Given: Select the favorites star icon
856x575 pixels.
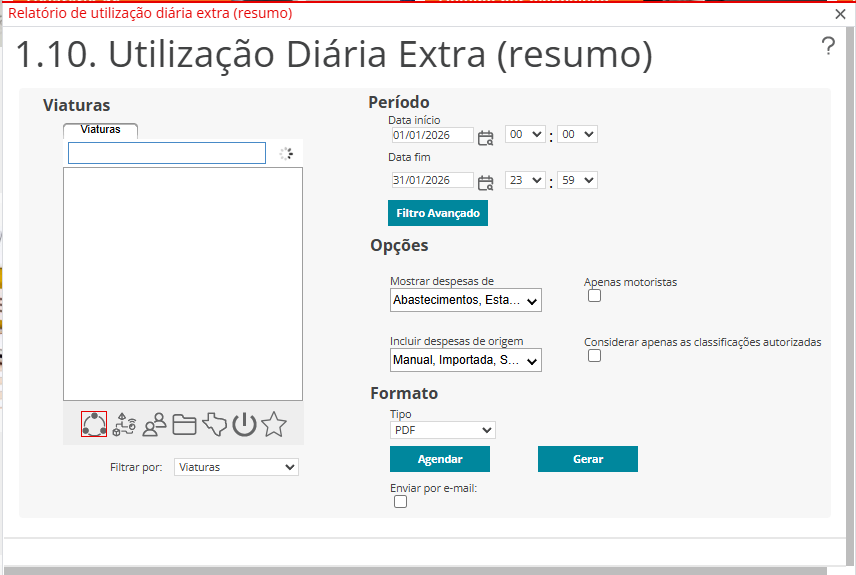Looking at the screenshot, I should point(274,425).
